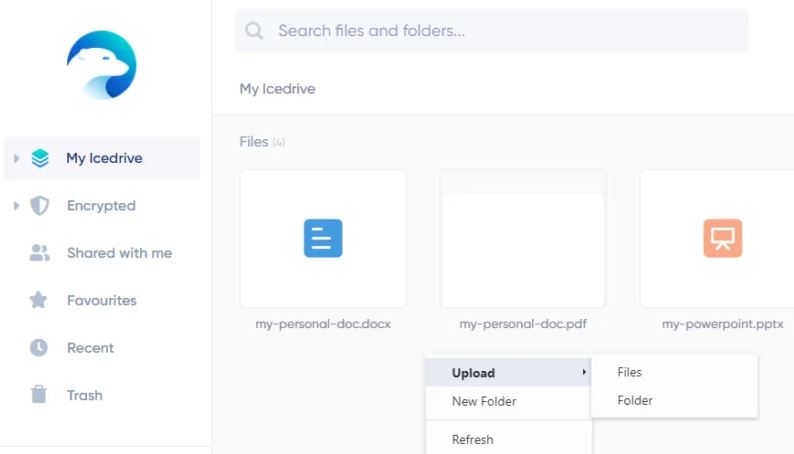The width and height of the screenshot is (794, 454).
Task: Open the Upload submenu arrow
Action: coord(584,372)
